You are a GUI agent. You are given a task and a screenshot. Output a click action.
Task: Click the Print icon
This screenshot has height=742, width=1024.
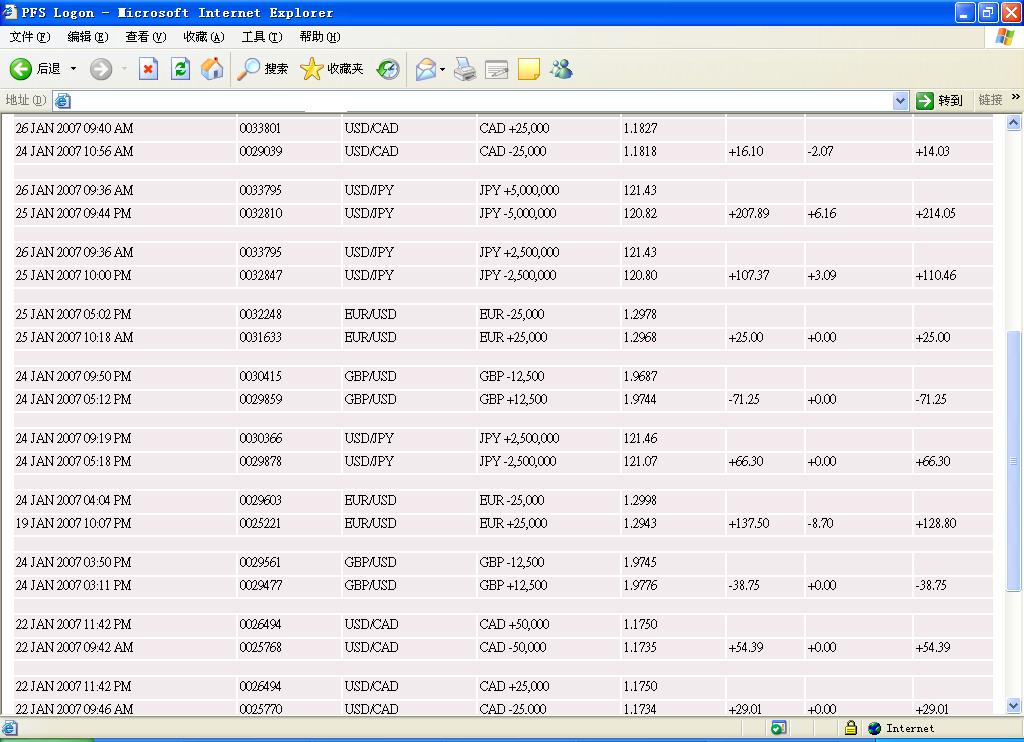pos(465,69)
